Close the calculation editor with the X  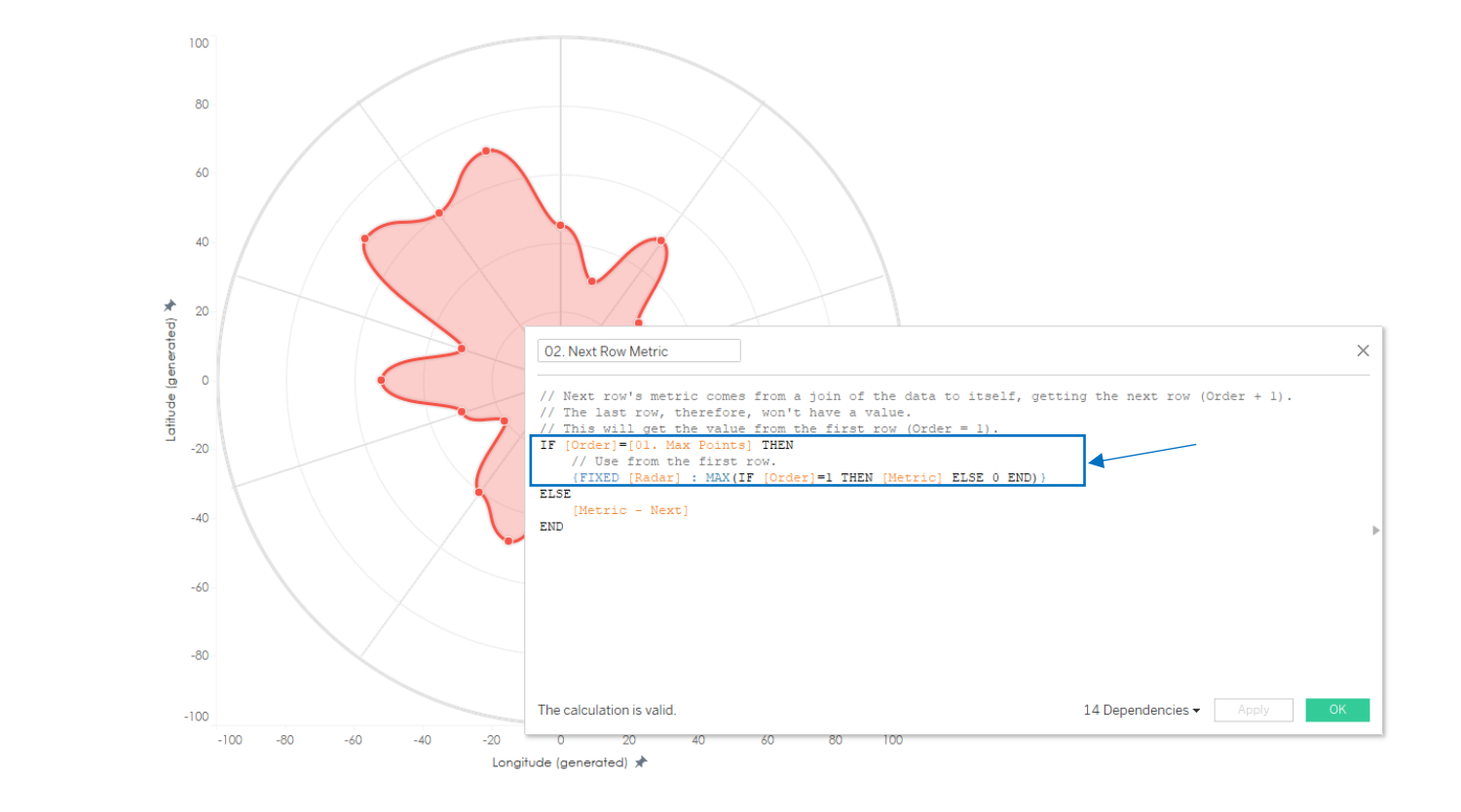tap(1363, 351)
